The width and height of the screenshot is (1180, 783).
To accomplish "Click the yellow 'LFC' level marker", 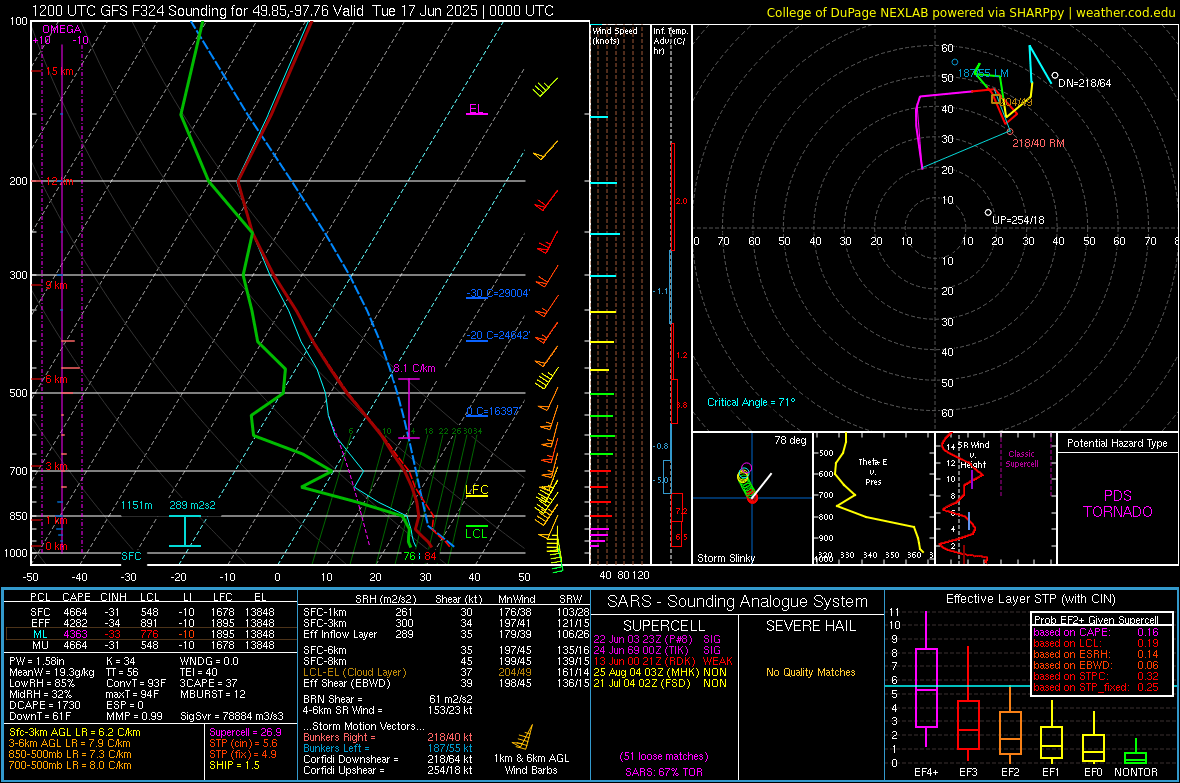I will click(476, 490).
